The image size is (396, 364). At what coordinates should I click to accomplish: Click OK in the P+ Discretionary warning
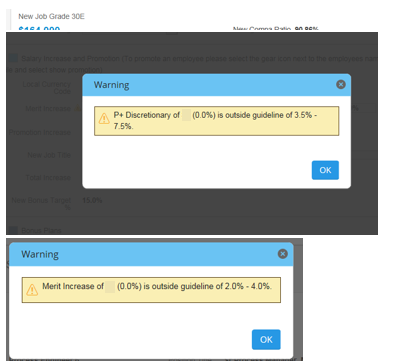(325, 170)
